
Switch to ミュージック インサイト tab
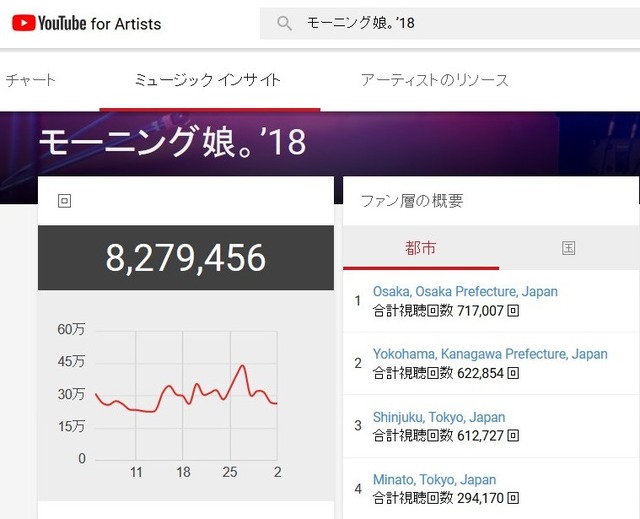pyautogui.click(x=208, y=80)
